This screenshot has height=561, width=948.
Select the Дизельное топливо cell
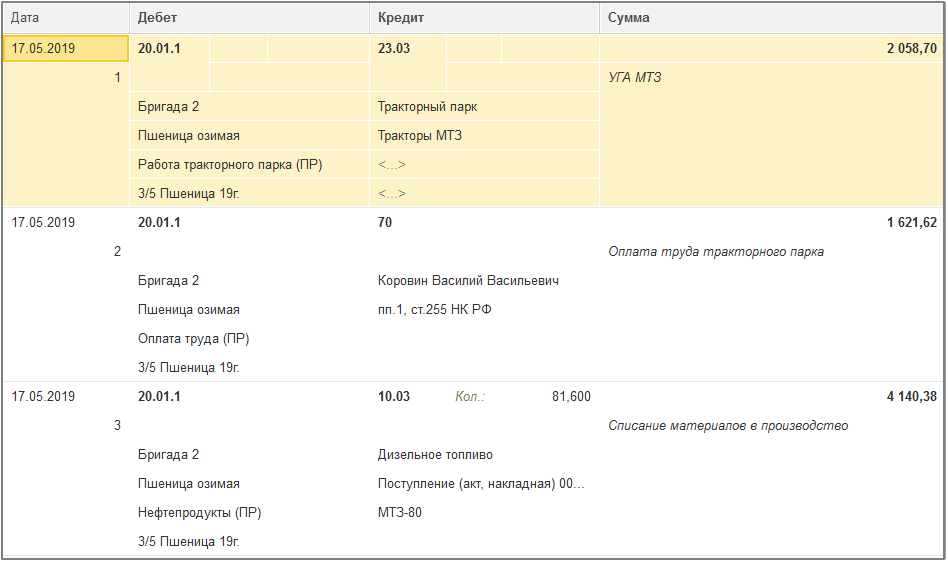[435, 455]
